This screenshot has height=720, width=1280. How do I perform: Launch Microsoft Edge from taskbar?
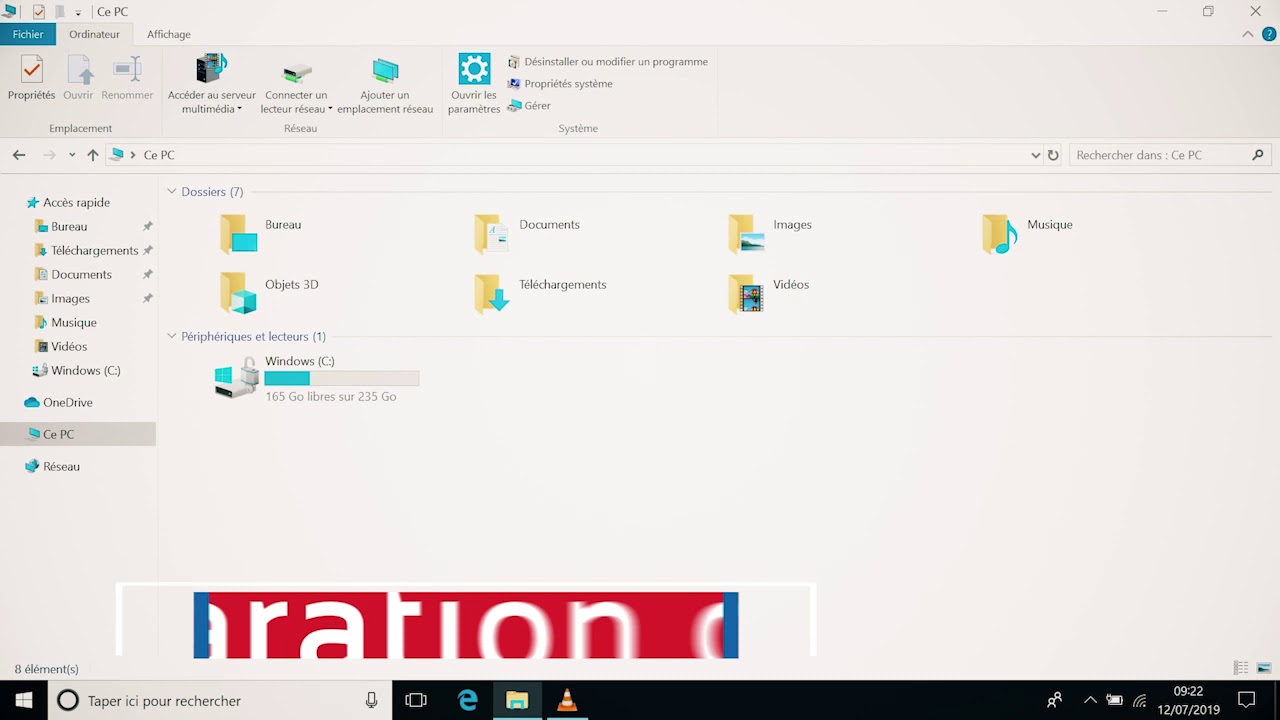click(468, 701)
